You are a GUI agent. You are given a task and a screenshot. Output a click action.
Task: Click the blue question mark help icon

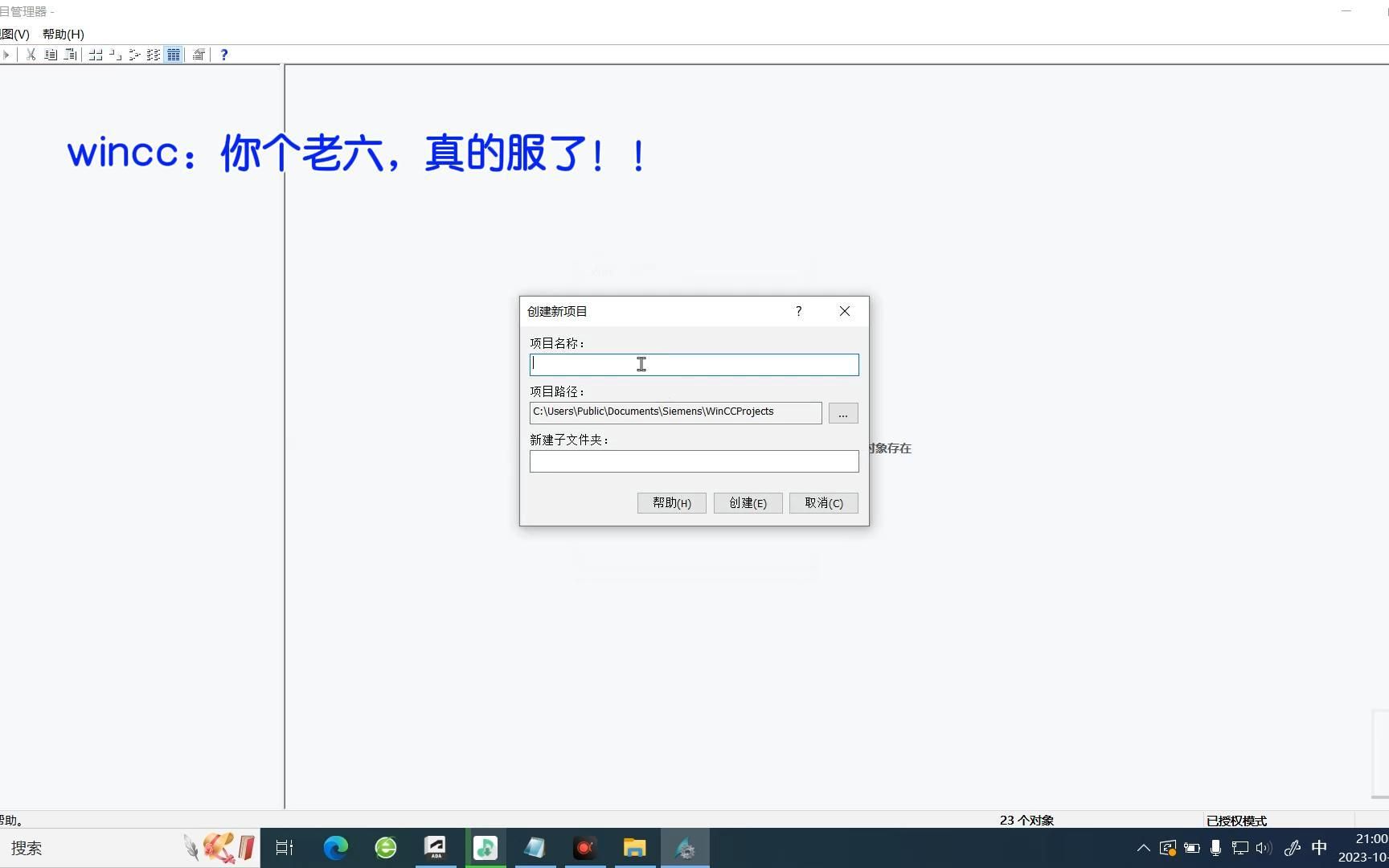pos(224,55)
